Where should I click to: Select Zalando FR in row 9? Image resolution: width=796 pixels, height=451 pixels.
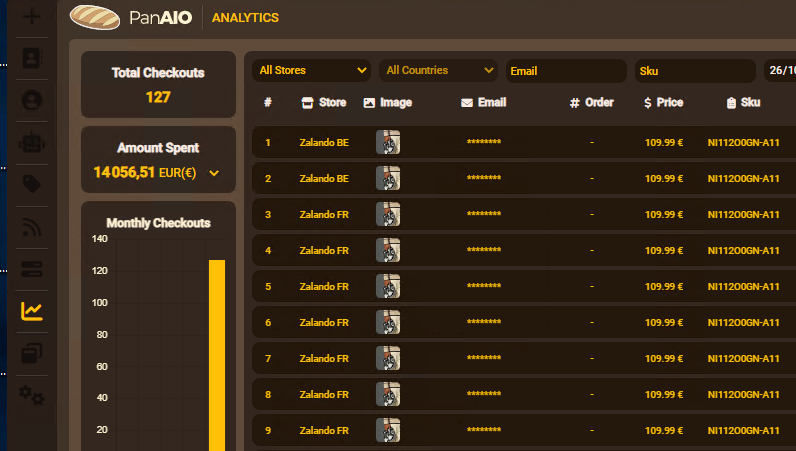[x=324, y=431]
